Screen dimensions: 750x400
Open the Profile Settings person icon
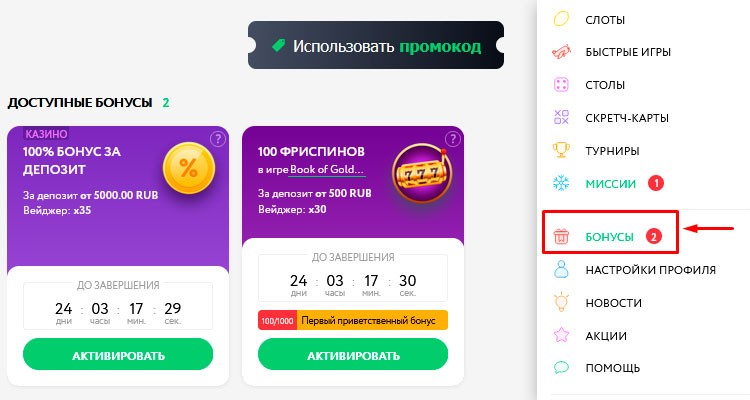[562, 269]
